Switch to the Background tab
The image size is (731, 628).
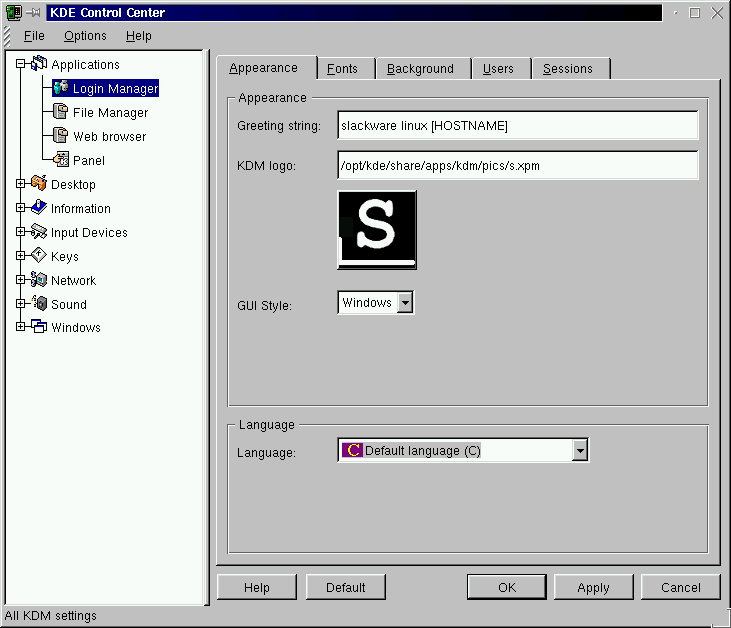coord(424,69)
